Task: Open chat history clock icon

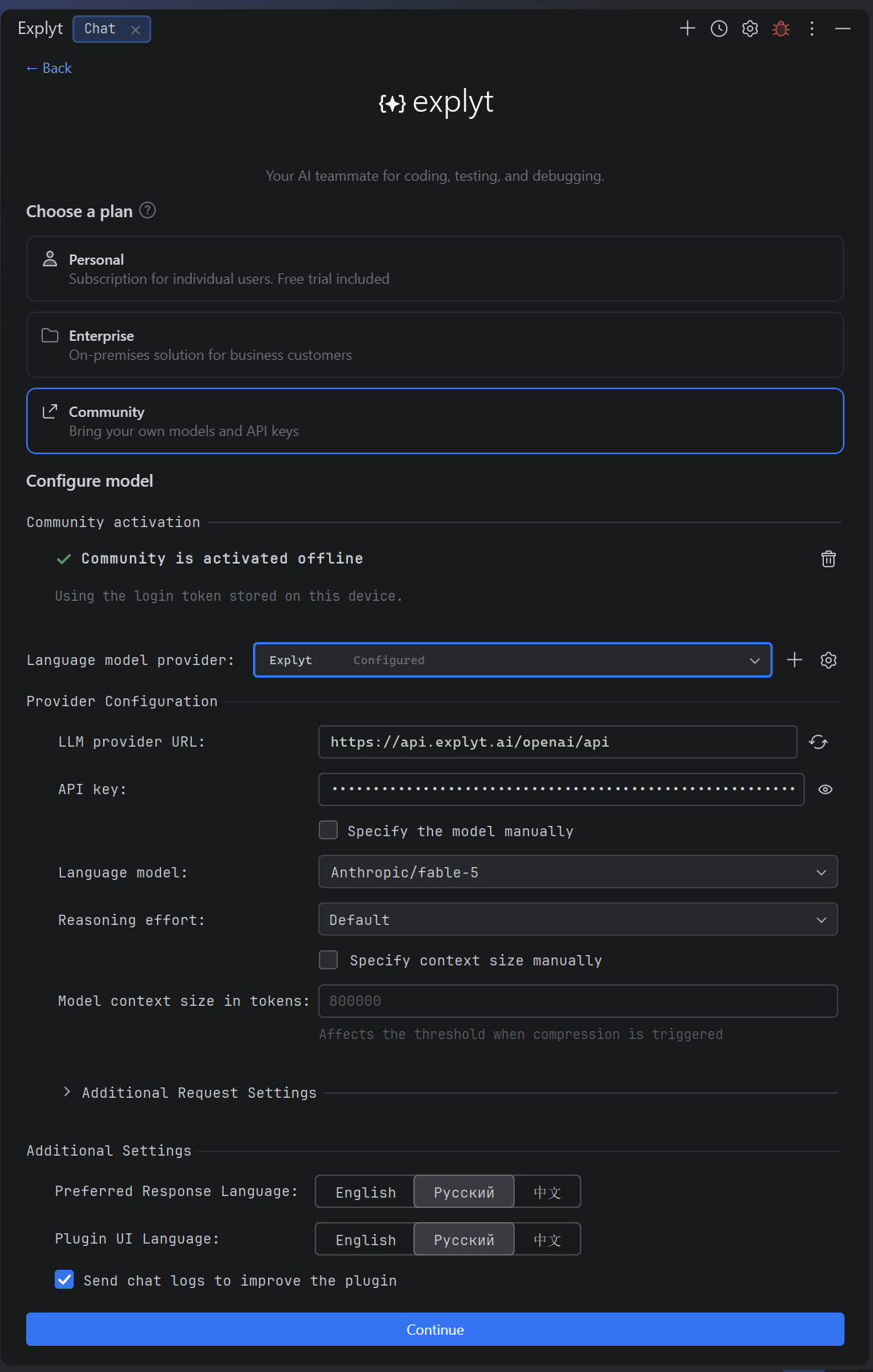Action: 719,29
